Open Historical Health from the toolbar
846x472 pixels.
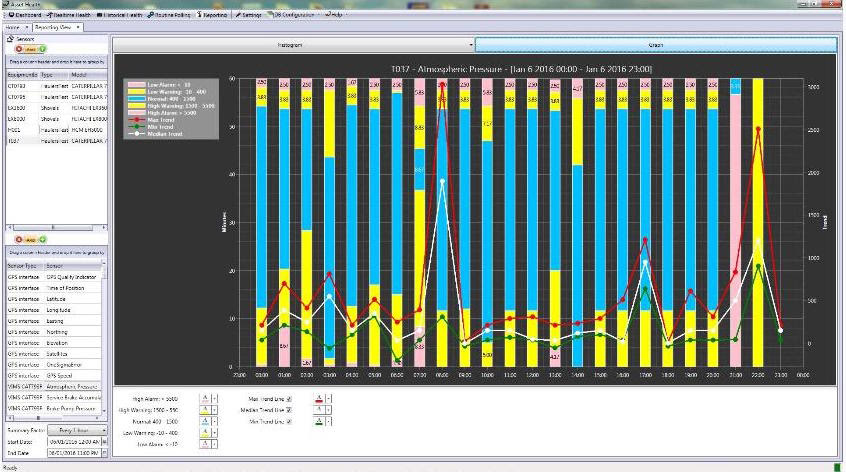click(x=101, y=16)
